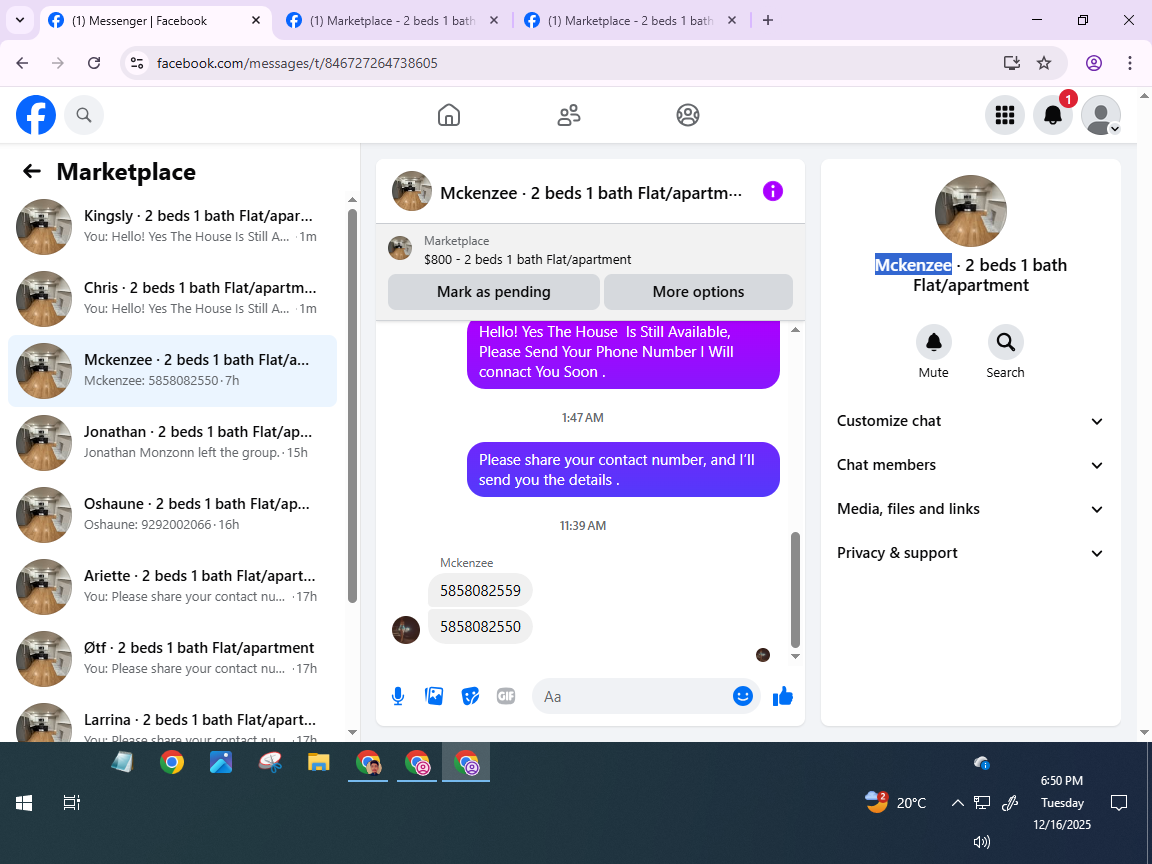Image resolution: width=1152 pixels, height=864 pixels.
Task: Open conversation information purple icon
Action: click(x=773, y=192)
